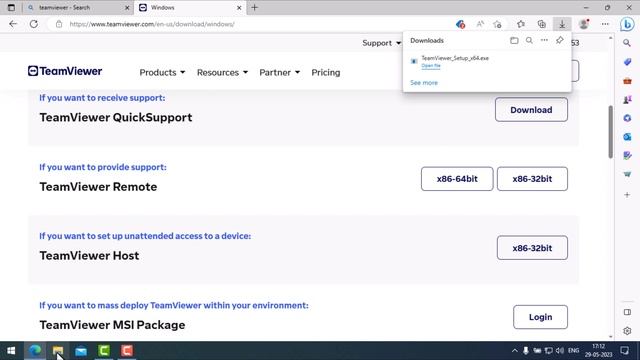Click Open file under the downloaded setup
Image resolution: width=640 pixels, height=360 pixels.
431,66
